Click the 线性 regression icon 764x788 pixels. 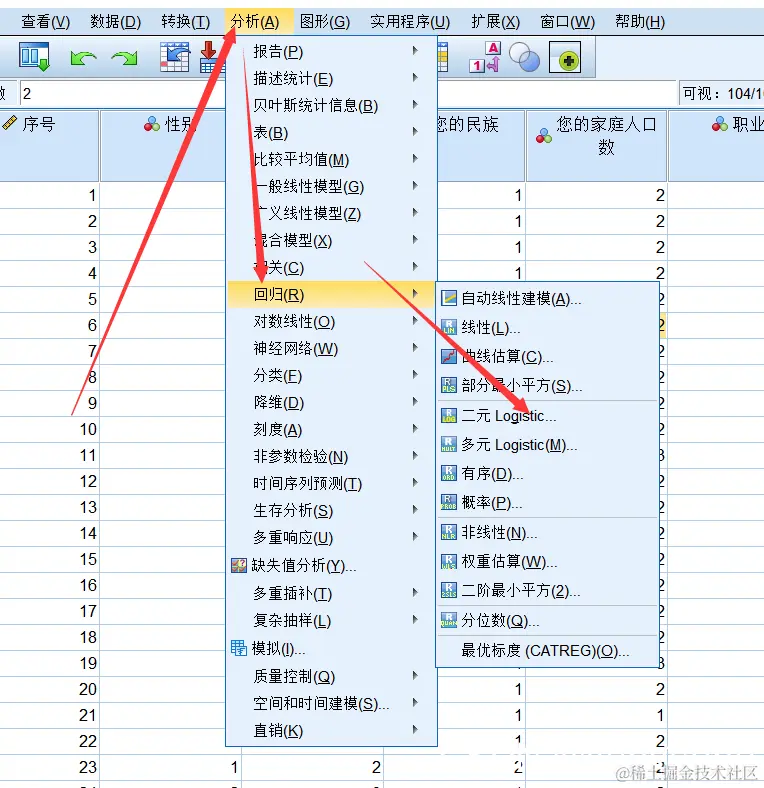pyautogui.click(x=449, y=327)
